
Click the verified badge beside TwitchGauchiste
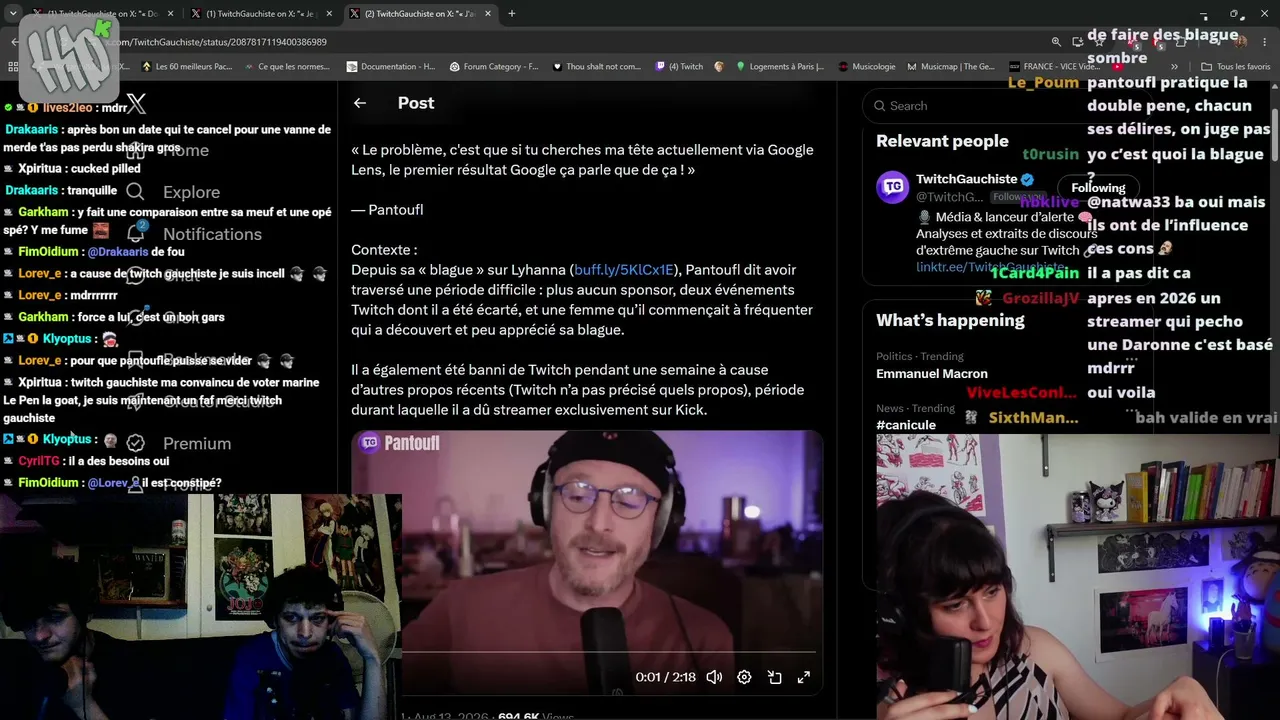pos(1027,179)
